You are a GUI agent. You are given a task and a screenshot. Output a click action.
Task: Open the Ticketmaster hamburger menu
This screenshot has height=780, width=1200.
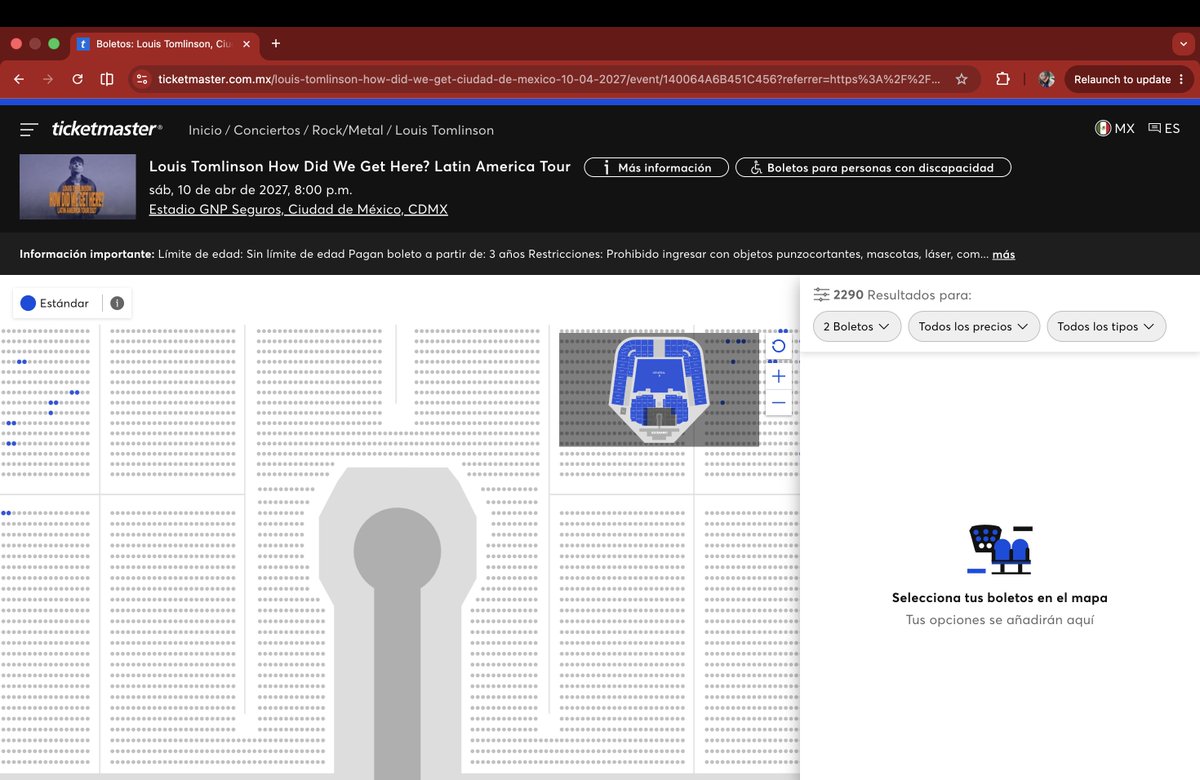29,130
